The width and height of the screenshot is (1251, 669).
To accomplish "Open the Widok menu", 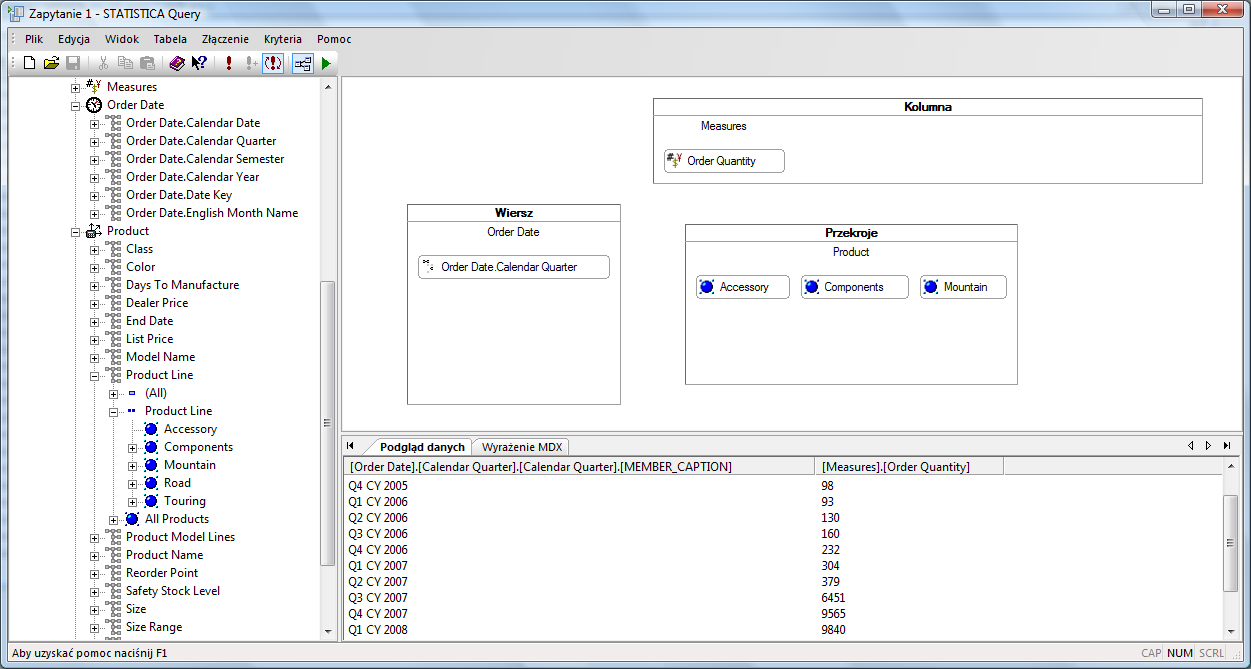I will (122, 39).
